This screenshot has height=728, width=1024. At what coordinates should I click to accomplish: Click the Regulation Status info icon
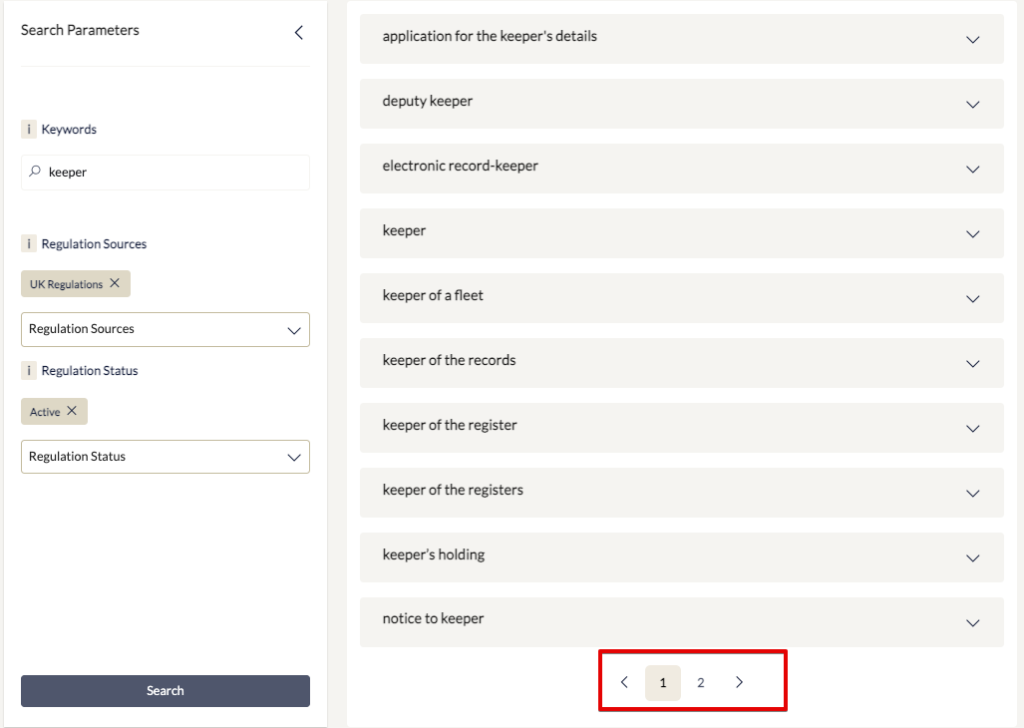click(x=29, y=371)
